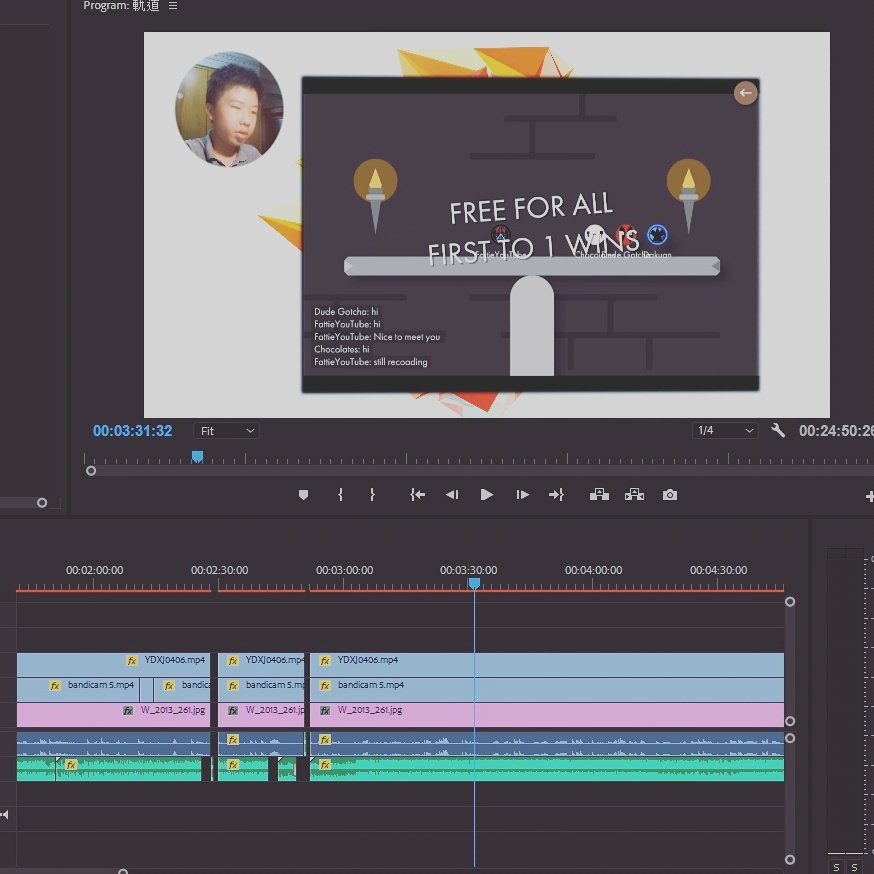Screen dimensions: 874x874
Task: Select the YDXJ0406.mp4 clip ending before 00:02:30:00
Action: (x=113, y=665)
